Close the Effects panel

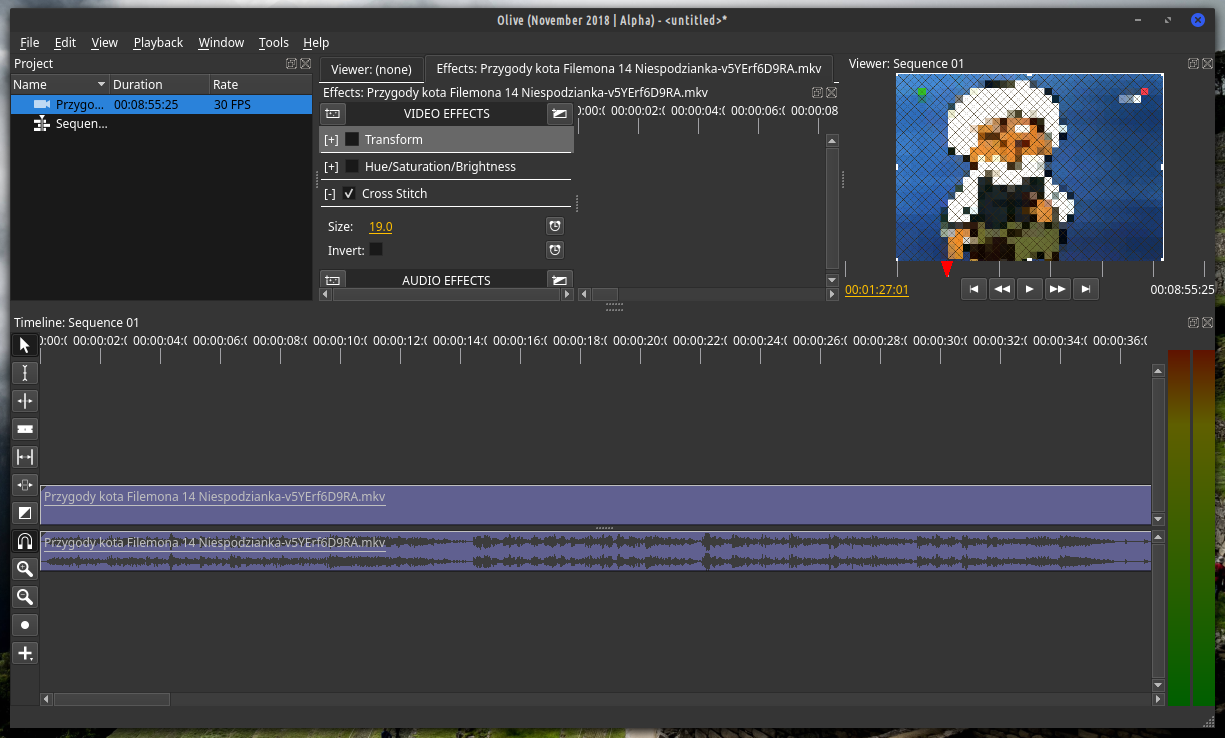click(831, 92)
